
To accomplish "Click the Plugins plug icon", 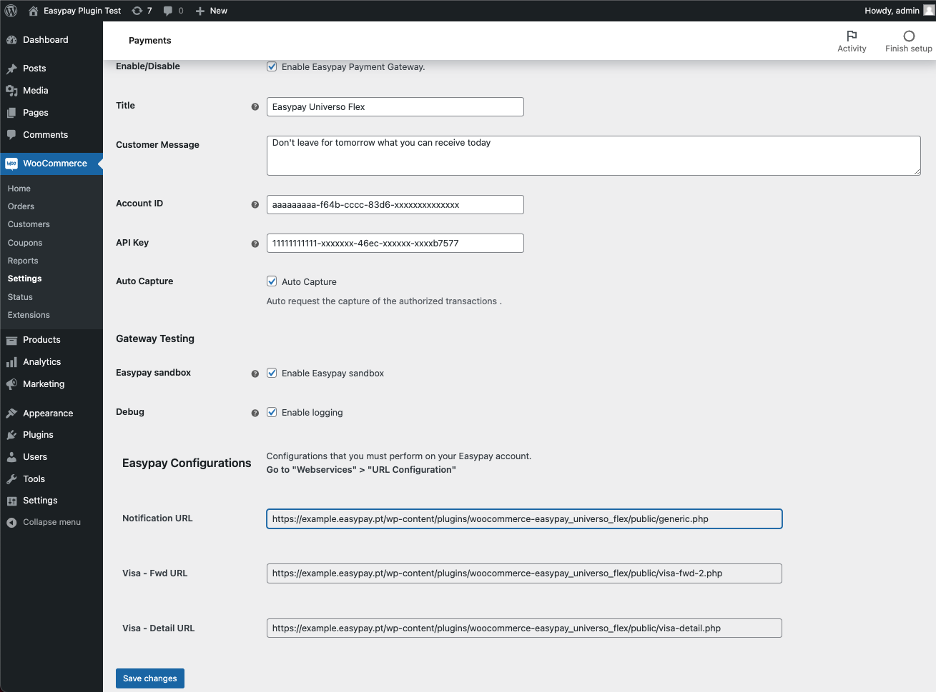I will [11, 435].
